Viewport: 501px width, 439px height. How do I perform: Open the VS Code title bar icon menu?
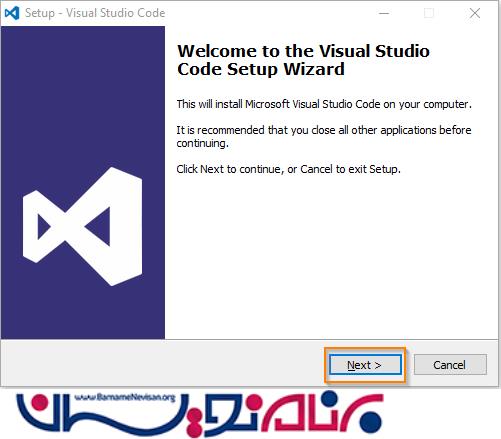[x=12, y=13]
